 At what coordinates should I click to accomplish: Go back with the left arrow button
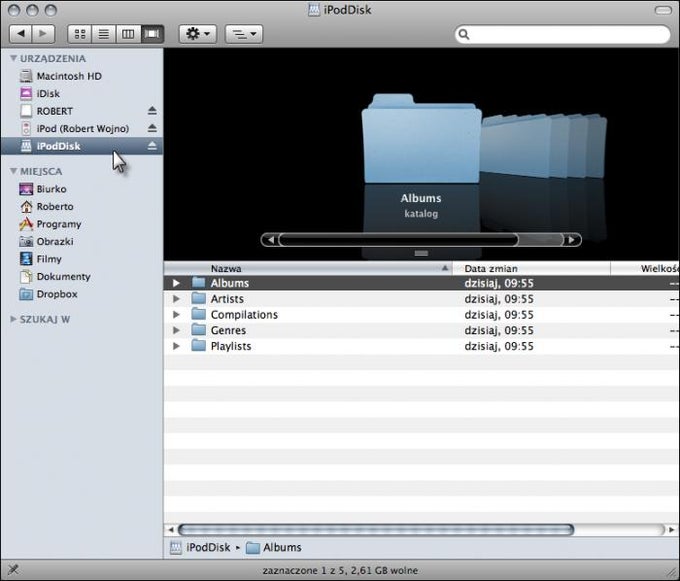(20, 33)
